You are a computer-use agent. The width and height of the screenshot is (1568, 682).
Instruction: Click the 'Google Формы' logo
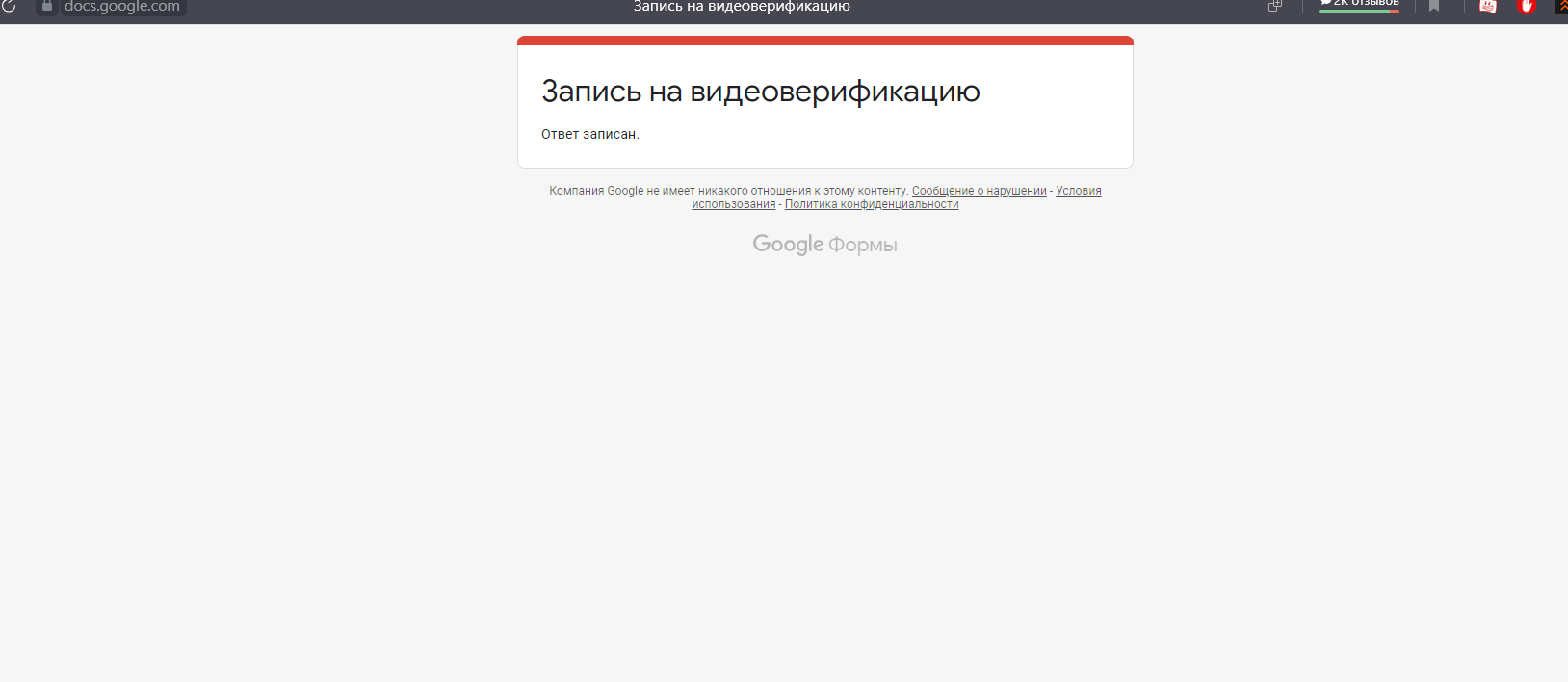pos(824,245)
